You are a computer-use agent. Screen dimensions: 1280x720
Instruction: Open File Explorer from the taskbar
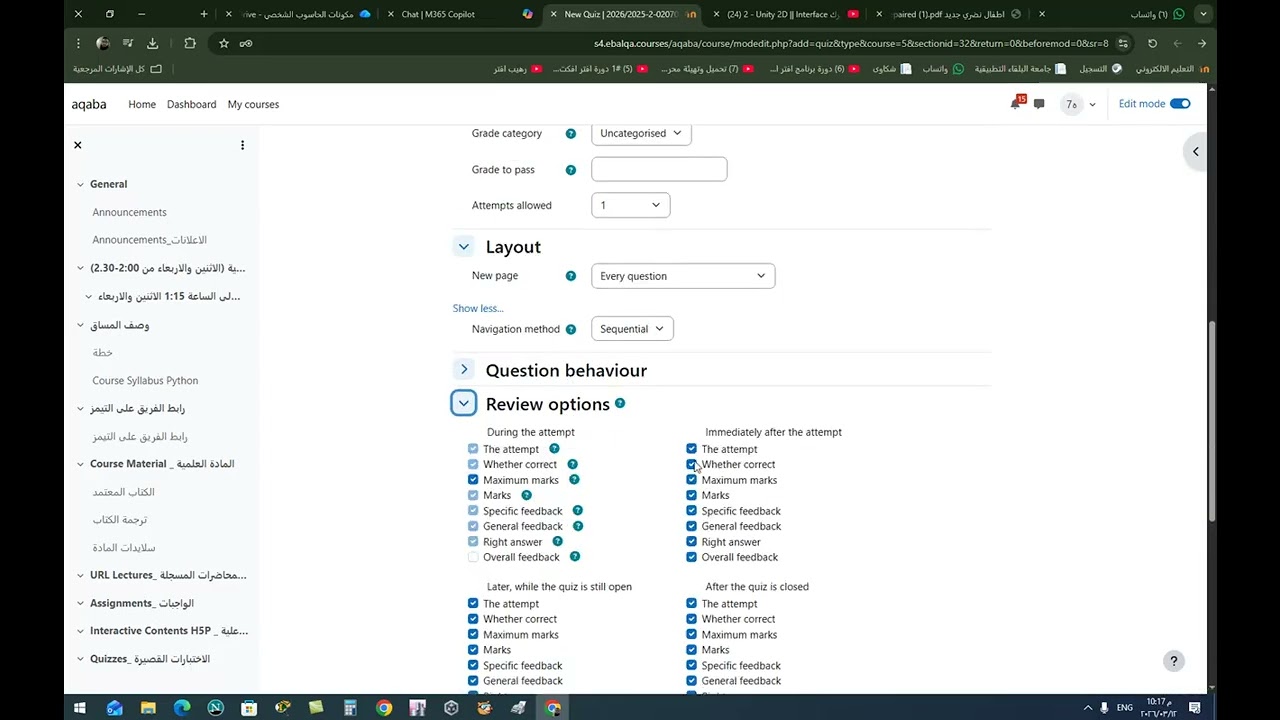tap(148, 708)
